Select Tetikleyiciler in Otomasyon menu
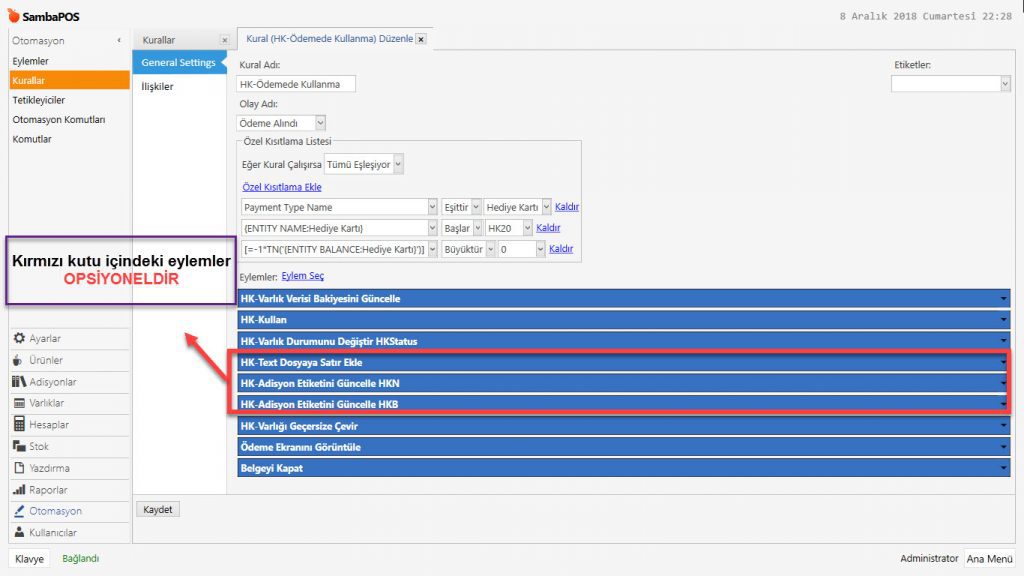Viewport: 1024px width, 576px height. pyautogui.click(x=39, y=100)
